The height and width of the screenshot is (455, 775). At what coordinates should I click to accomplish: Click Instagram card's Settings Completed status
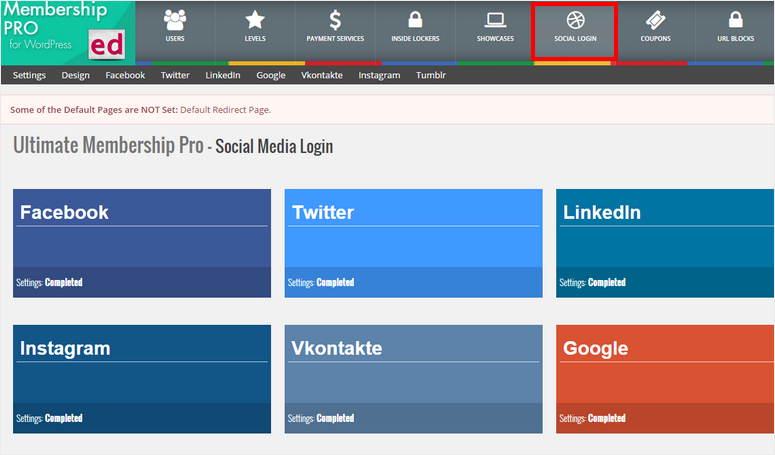tap(49, 418)
